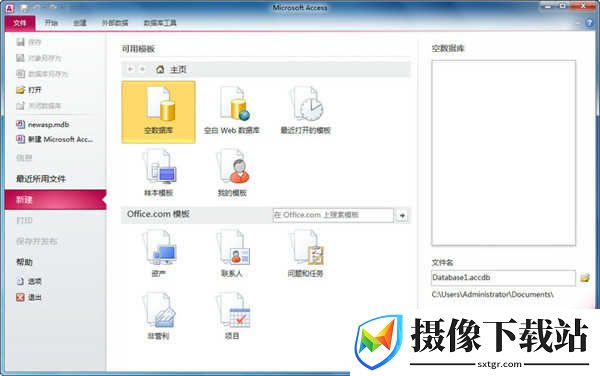Switch to the 数据库工具 ribbon tab
The image size is (600, 376).
pos(160,23)
